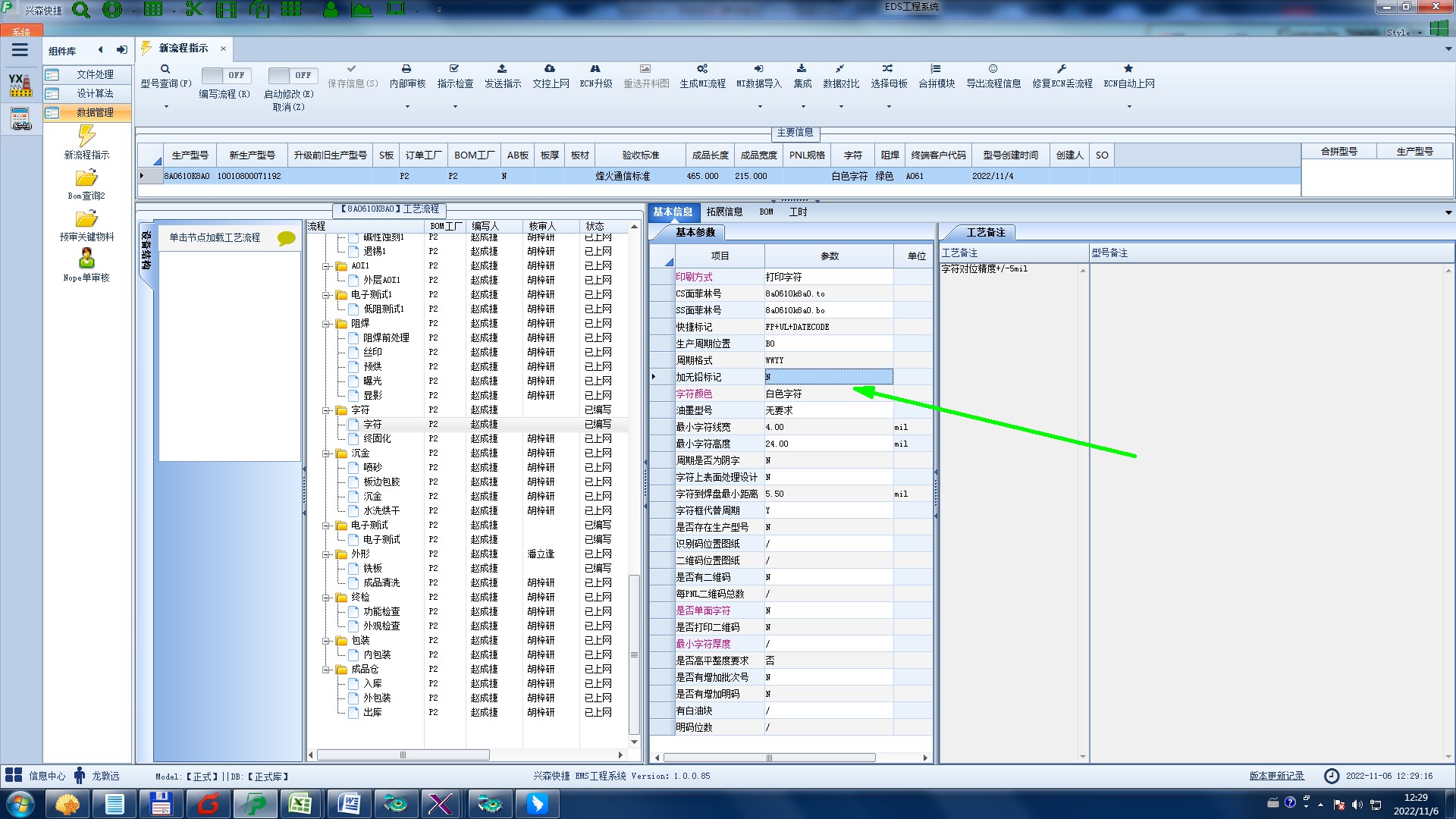Click the 设备结构 vertical side tab
This screenshot has height=819, width=1456.
click(146, 251)
